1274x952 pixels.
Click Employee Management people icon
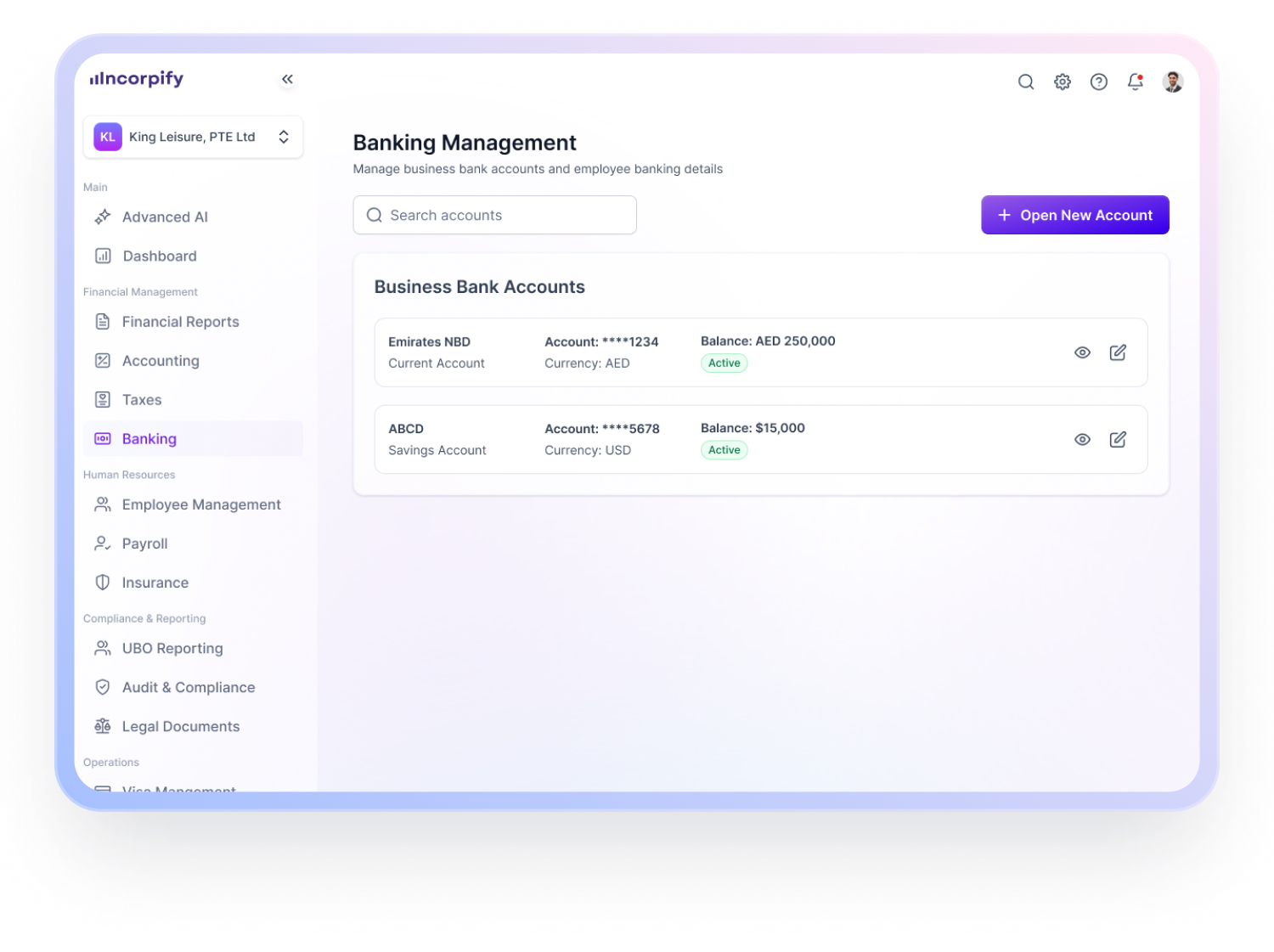(103, 504)
